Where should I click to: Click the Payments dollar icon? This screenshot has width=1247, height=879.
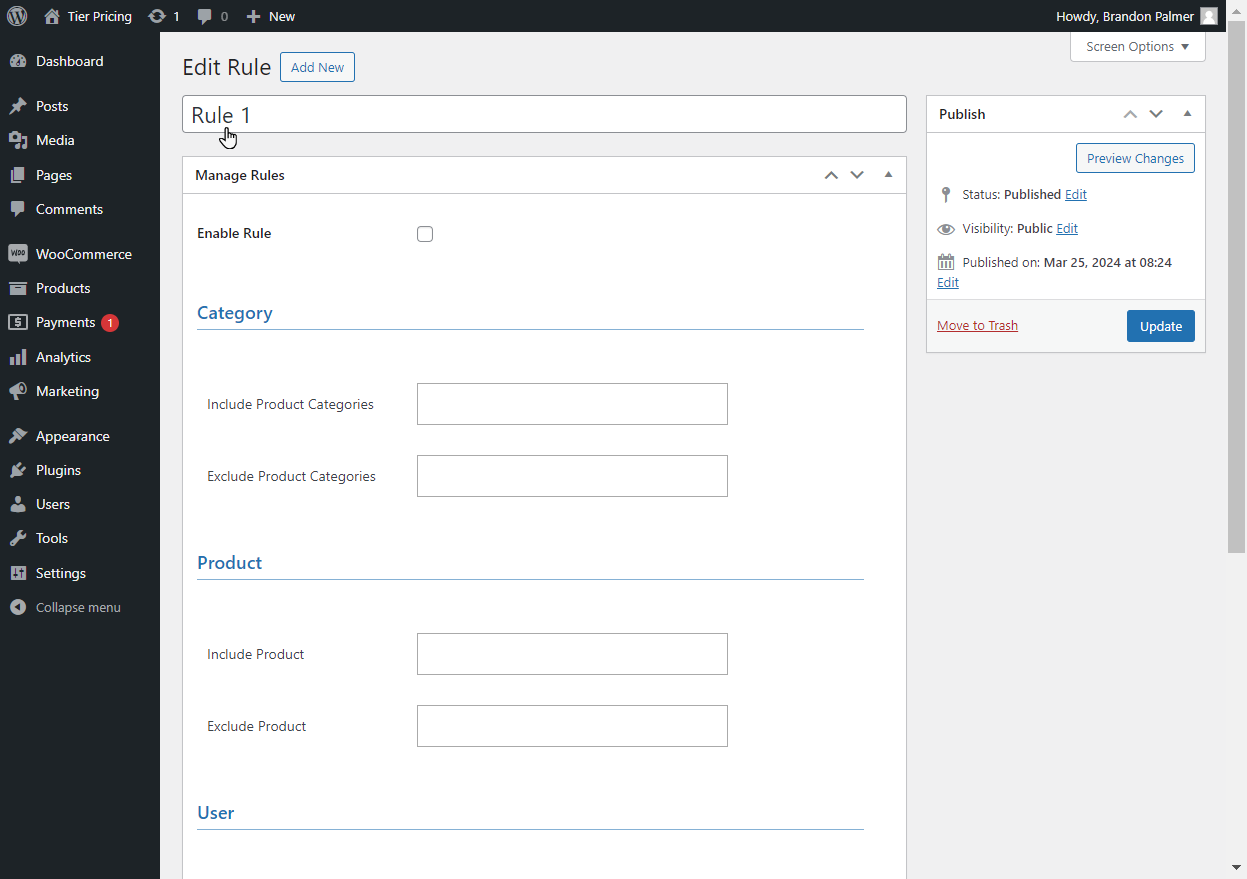point(18,322)
